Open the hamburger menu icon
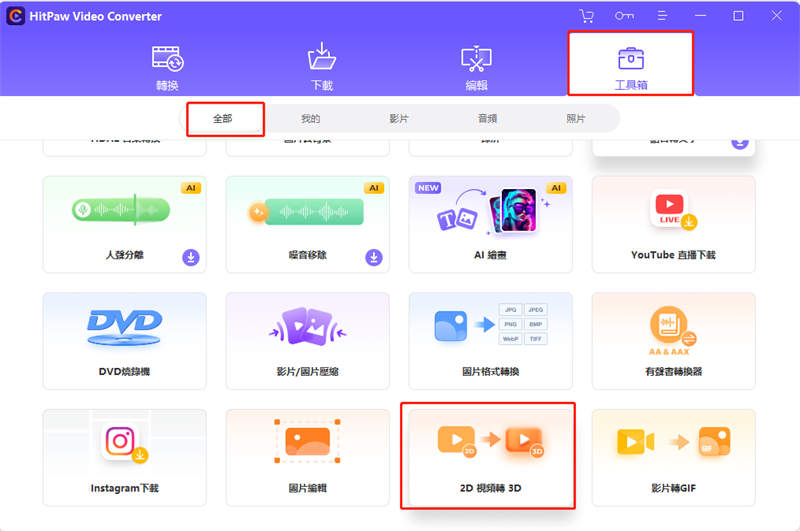This screenshot has width=800, height=531. (x=662, y=16)
